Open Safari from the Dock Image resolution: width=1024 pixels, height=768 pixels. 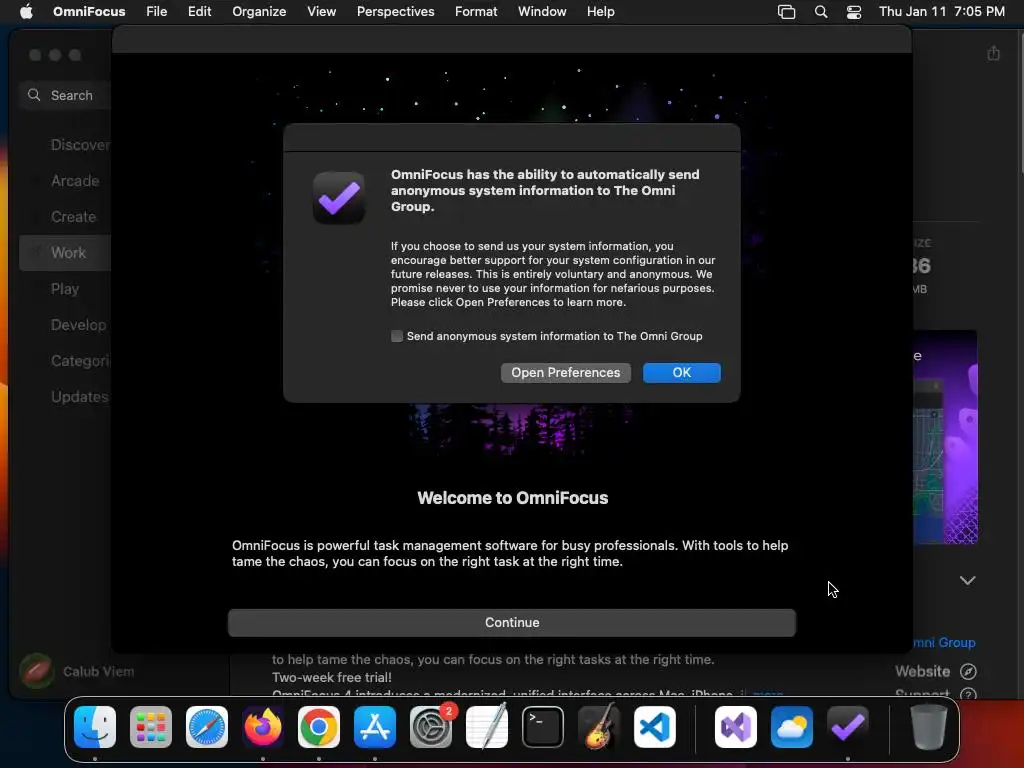click(x=207, y=727)
